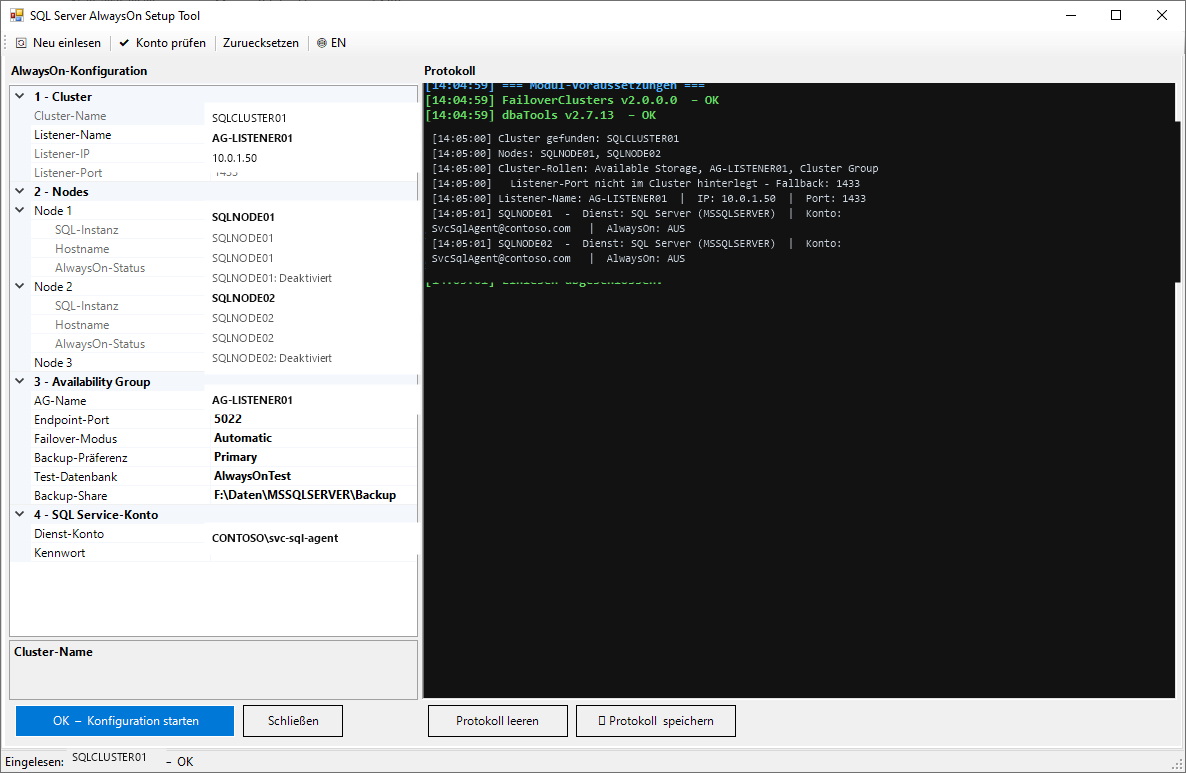Select the Node 3 row

tap(53, 362)
